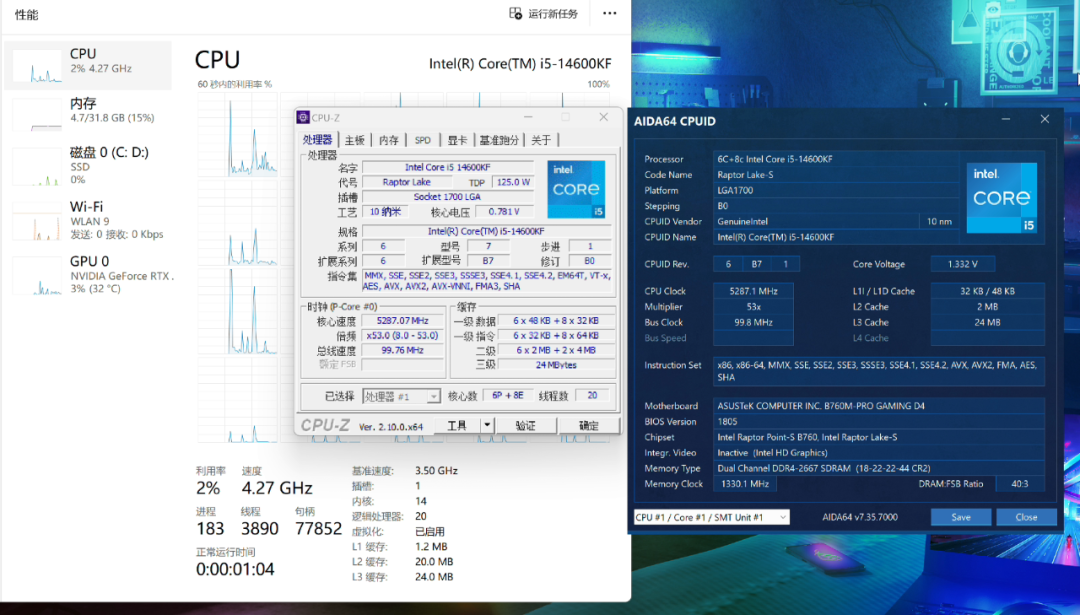This screenshot has width=1080, height=615.
Task: Open the CPU #1 / Core #1 / SMT Unit #1 dropdown
Action: (712, 517)
